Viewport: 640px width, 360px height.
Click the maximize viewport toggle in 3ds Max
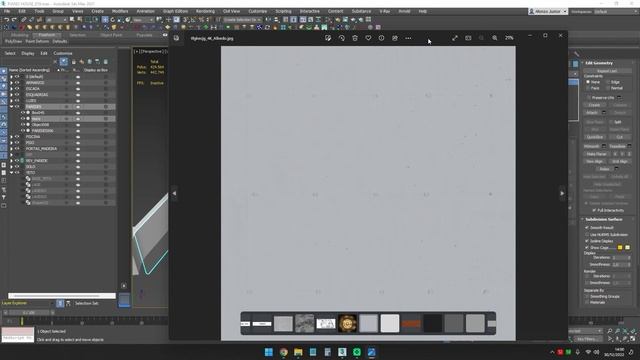click(633, 338)
